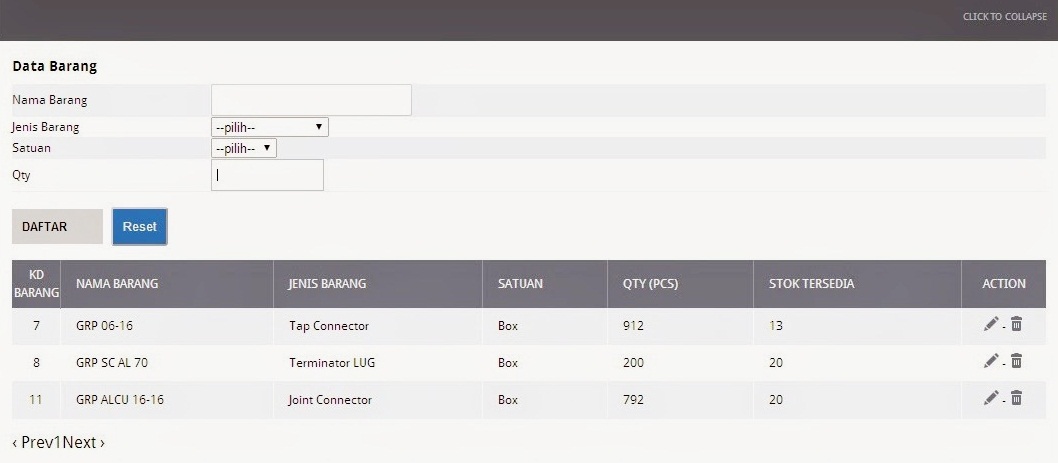1058x463 pixels.
Task: Click the code cell 8
Action: click(36, 363)
